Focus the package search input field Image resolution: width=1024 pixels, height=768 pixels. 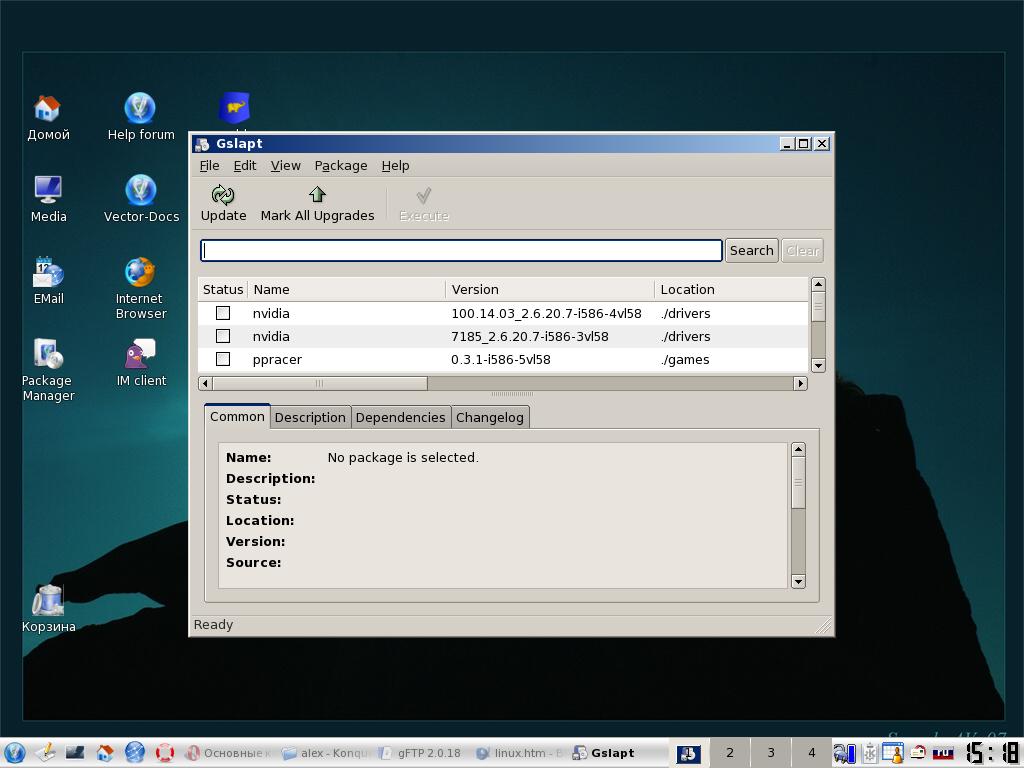(461, 251)
